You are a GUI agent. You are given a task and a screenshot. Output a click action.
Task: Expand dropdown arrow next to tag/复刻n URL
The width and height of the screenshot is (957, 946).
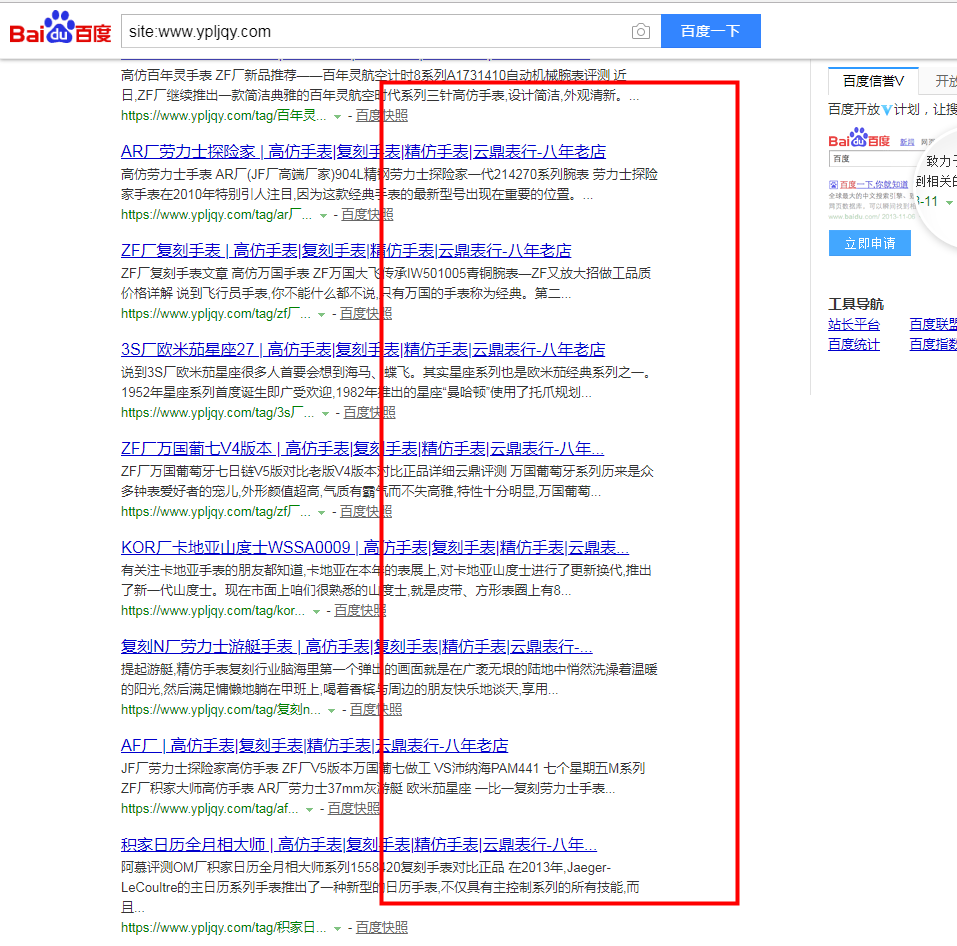(331, 711)
